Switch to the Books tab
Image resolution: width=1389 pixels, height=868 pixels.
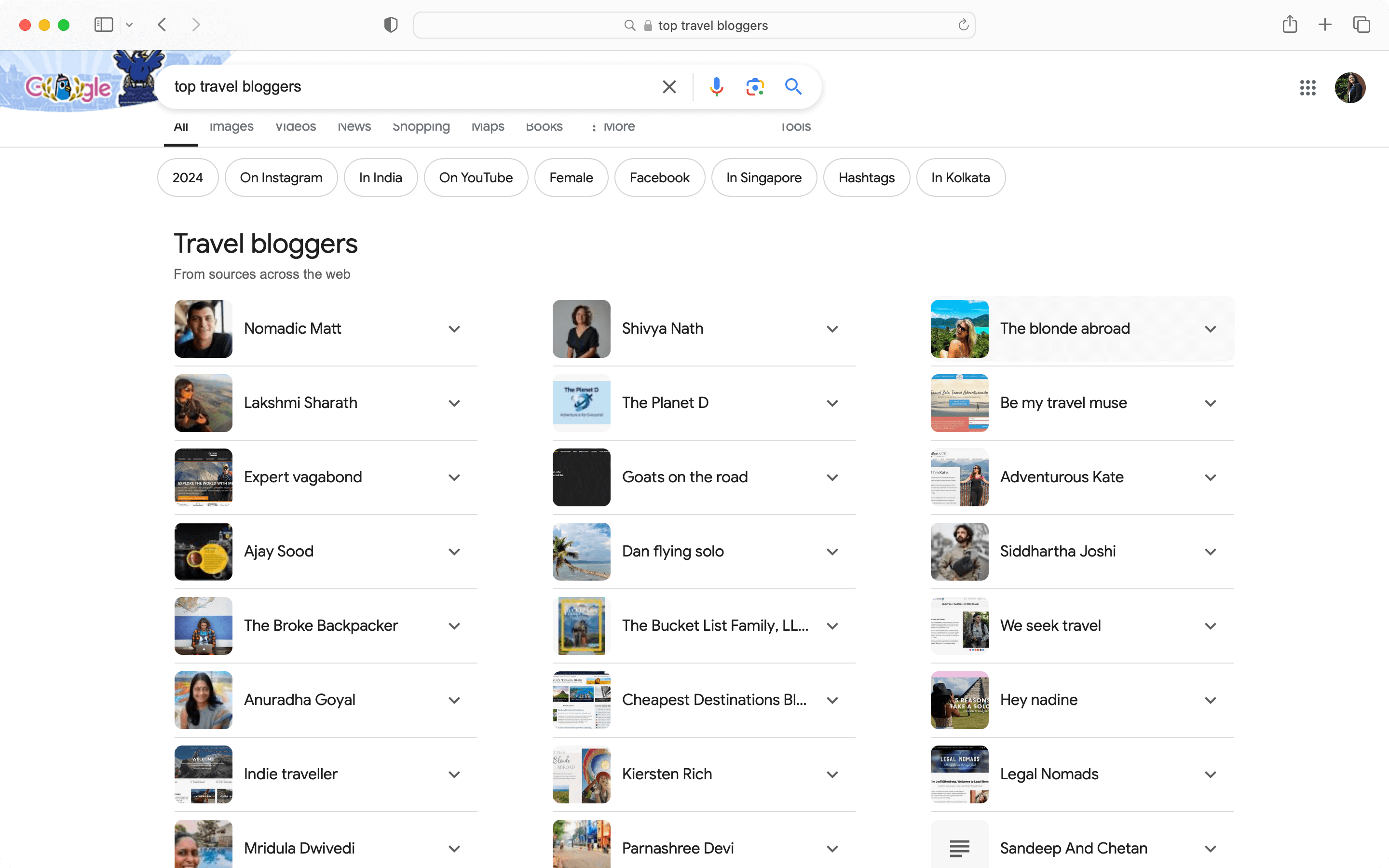544,127
